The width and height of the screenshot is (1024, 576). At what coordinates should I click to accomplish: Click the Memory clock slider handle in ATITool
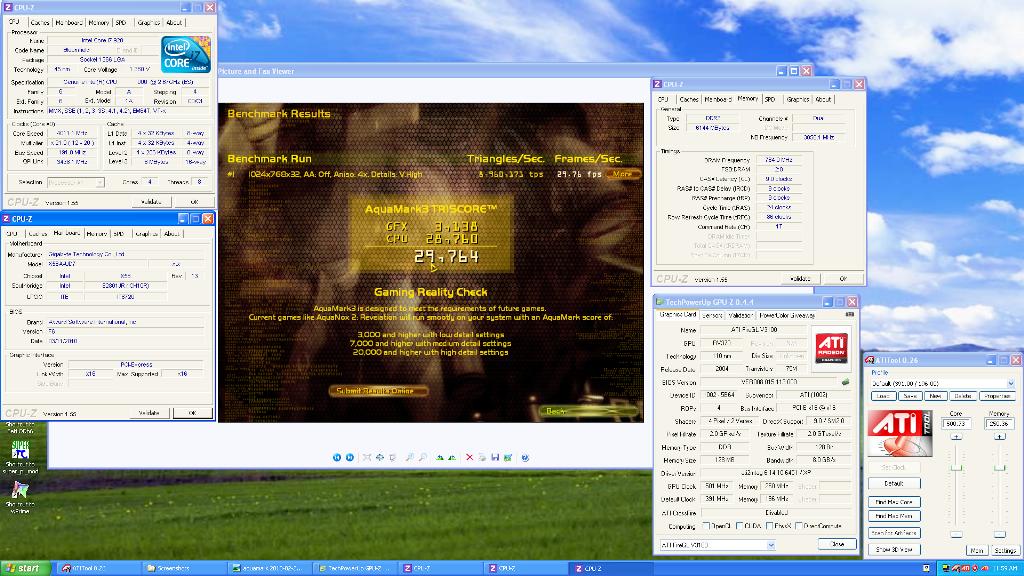tap(1000, 468)
